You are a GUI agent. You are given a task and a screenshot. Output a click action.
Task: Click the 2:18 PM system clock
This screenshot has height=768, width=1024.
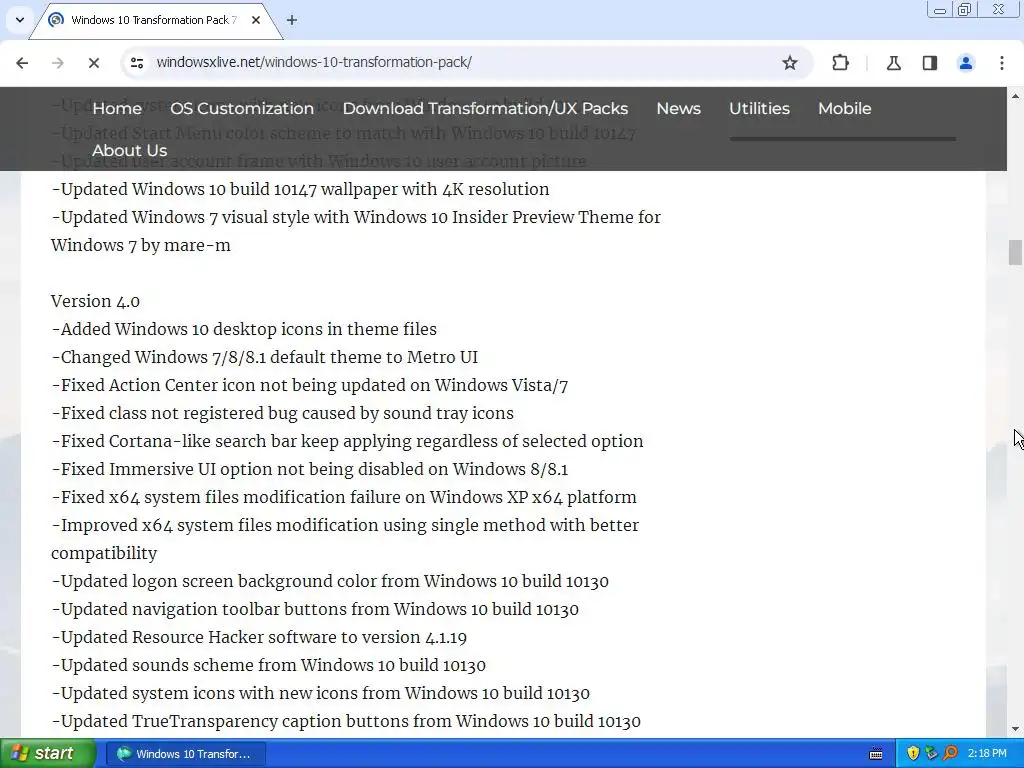(987, 754)
